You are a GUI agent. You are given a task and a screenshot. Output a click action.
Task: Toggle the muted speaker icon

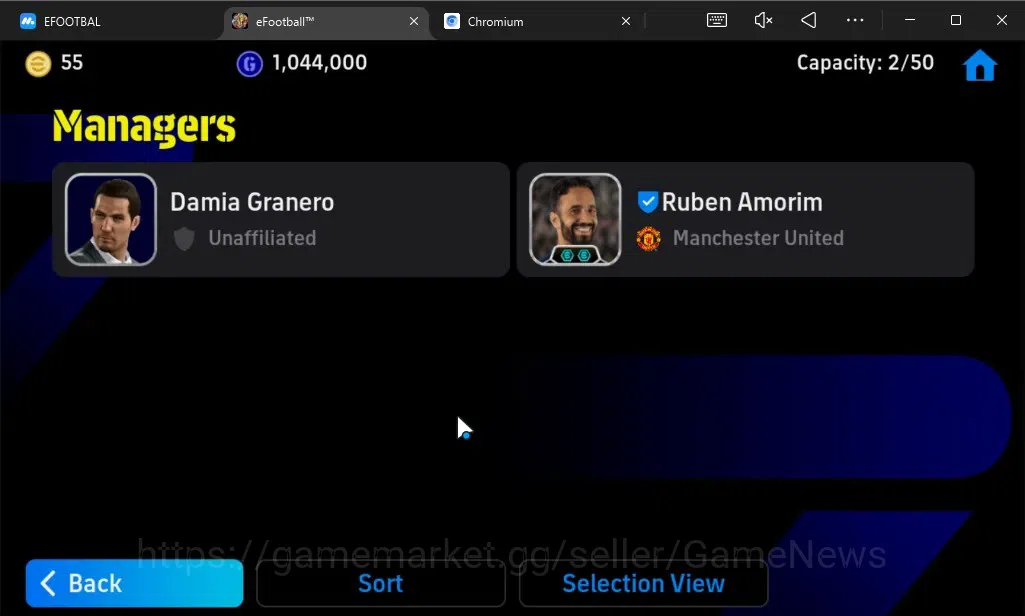763,20
